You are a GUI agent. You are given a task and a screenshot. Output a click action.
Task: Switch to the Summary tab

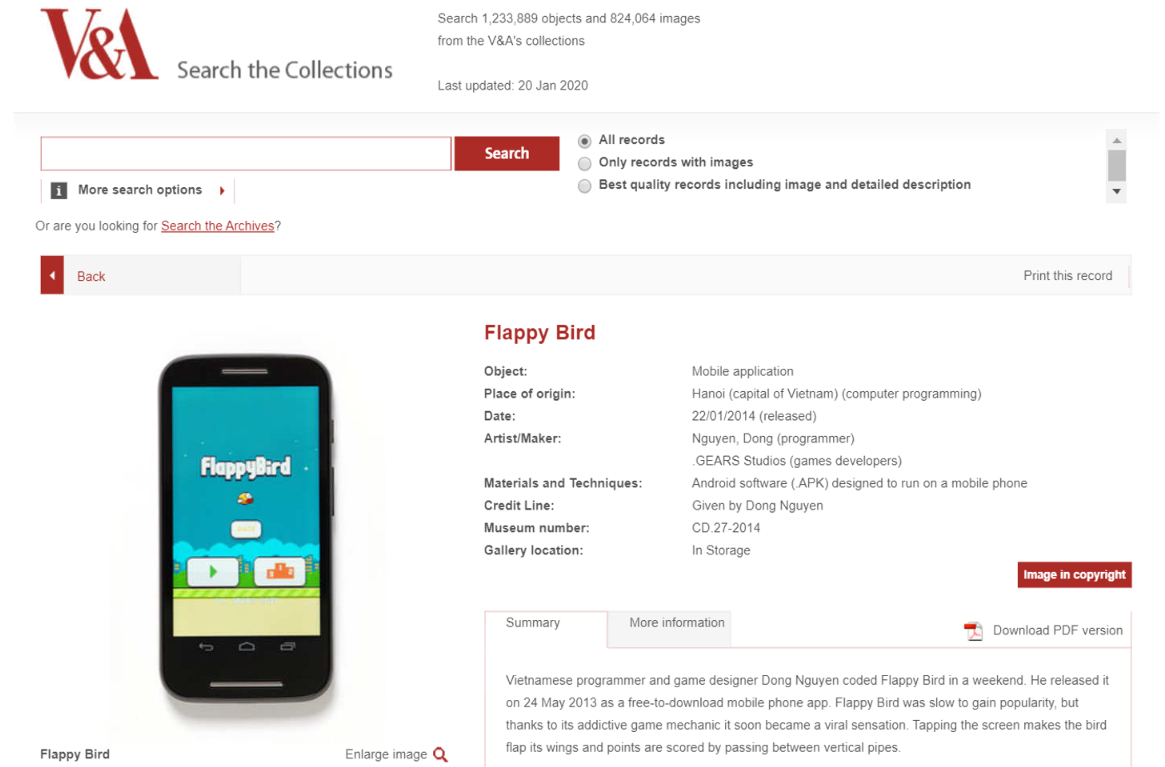(x=533, y=623)
